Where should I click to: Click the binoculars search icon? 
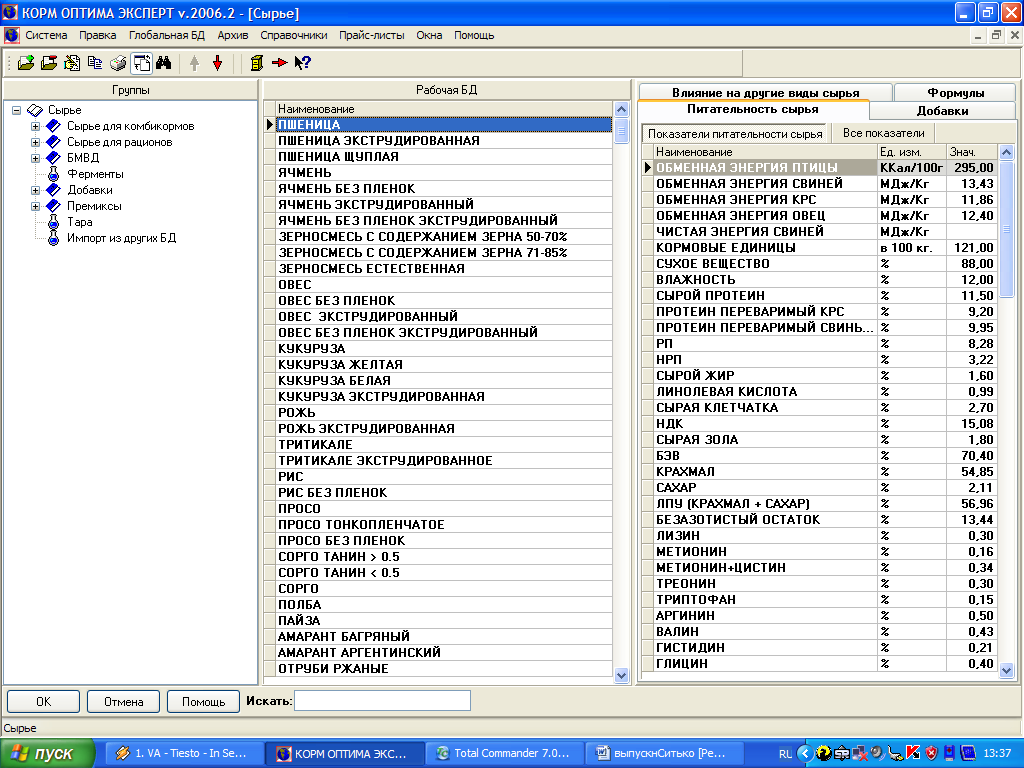pos(164,63)
